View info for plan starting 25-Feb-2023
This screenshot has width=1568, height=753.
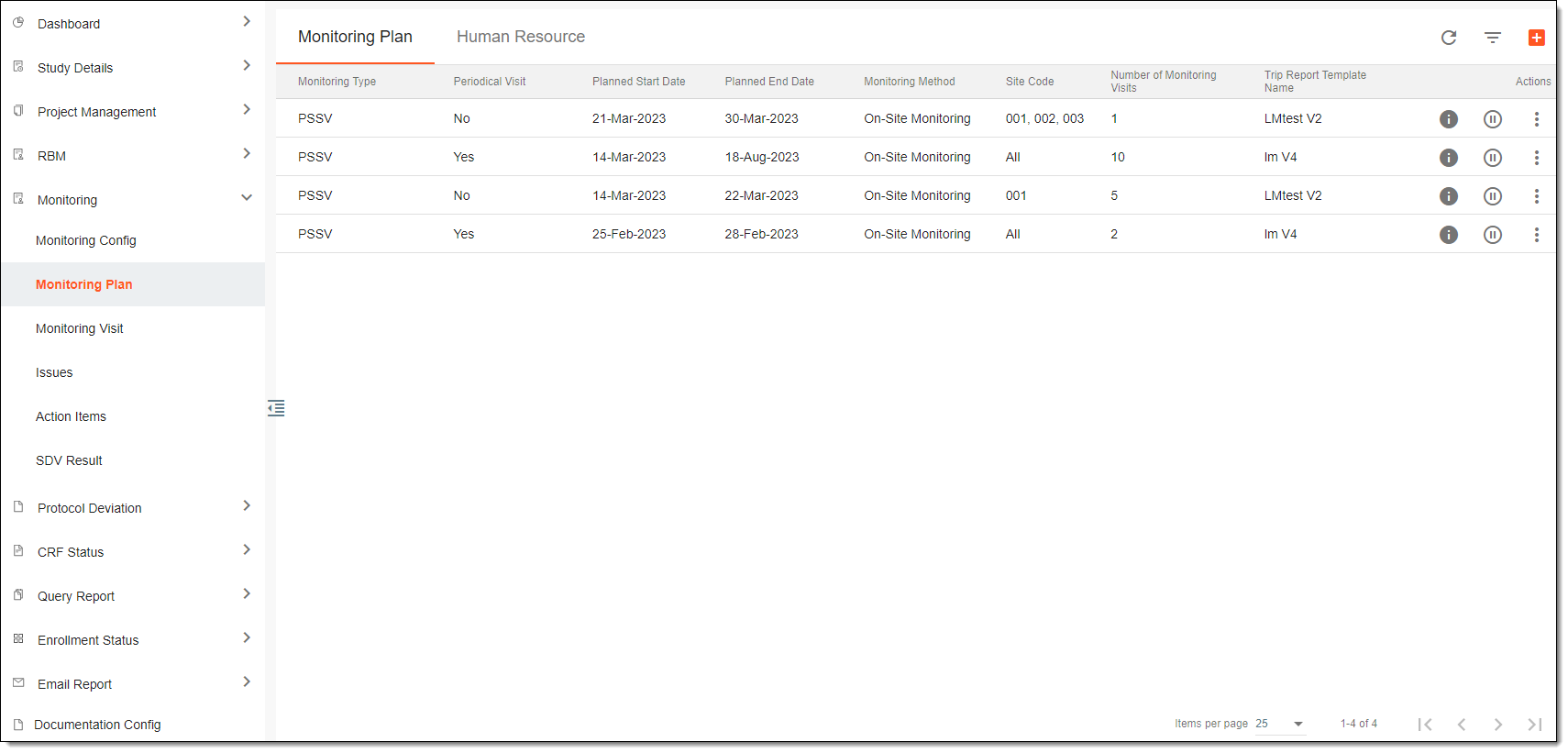click(1449, 235)
